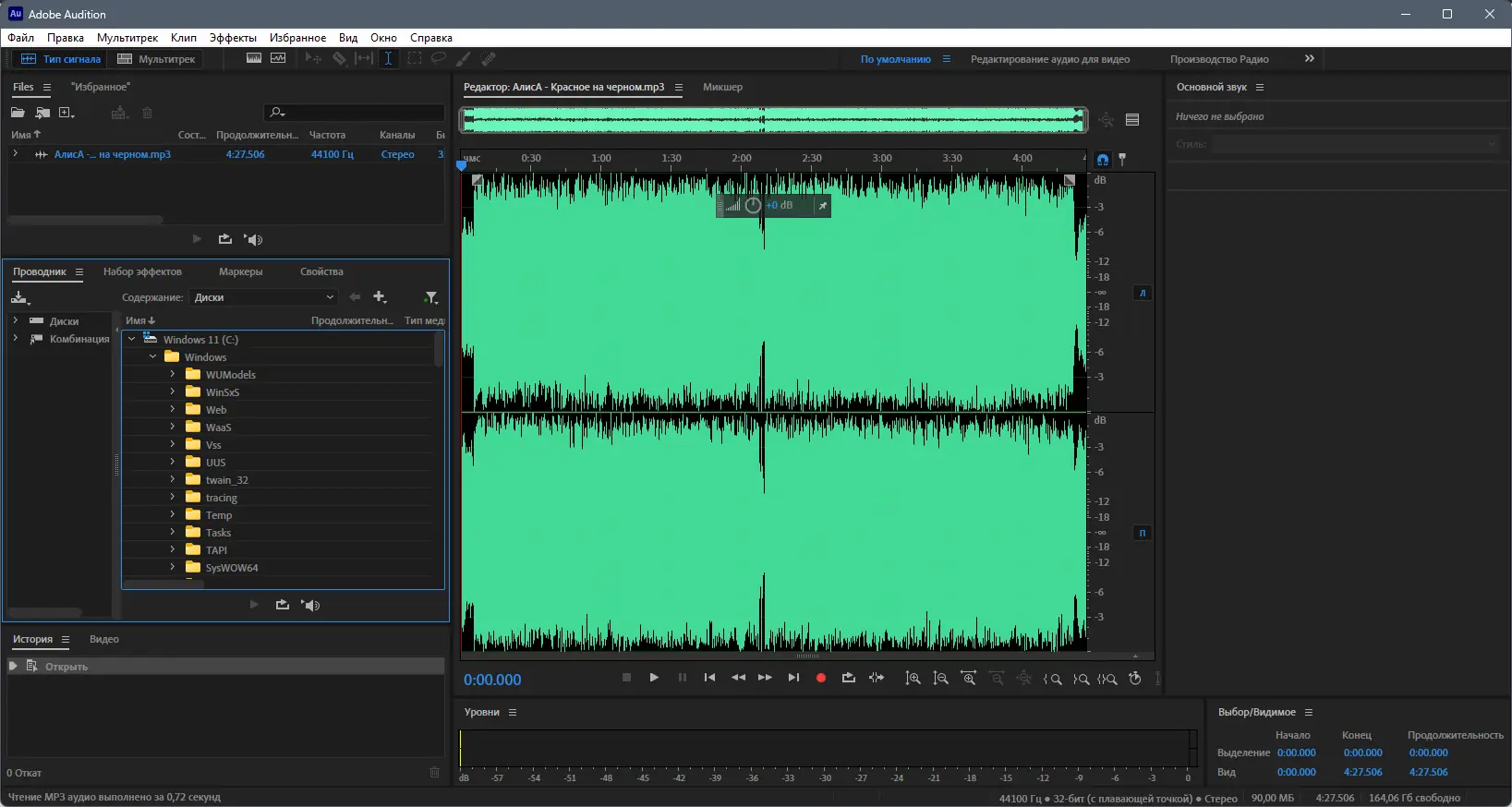Screen dimensions: 1512x807
Task: Zoom in amplitude in editor
Action: [913, 679]
